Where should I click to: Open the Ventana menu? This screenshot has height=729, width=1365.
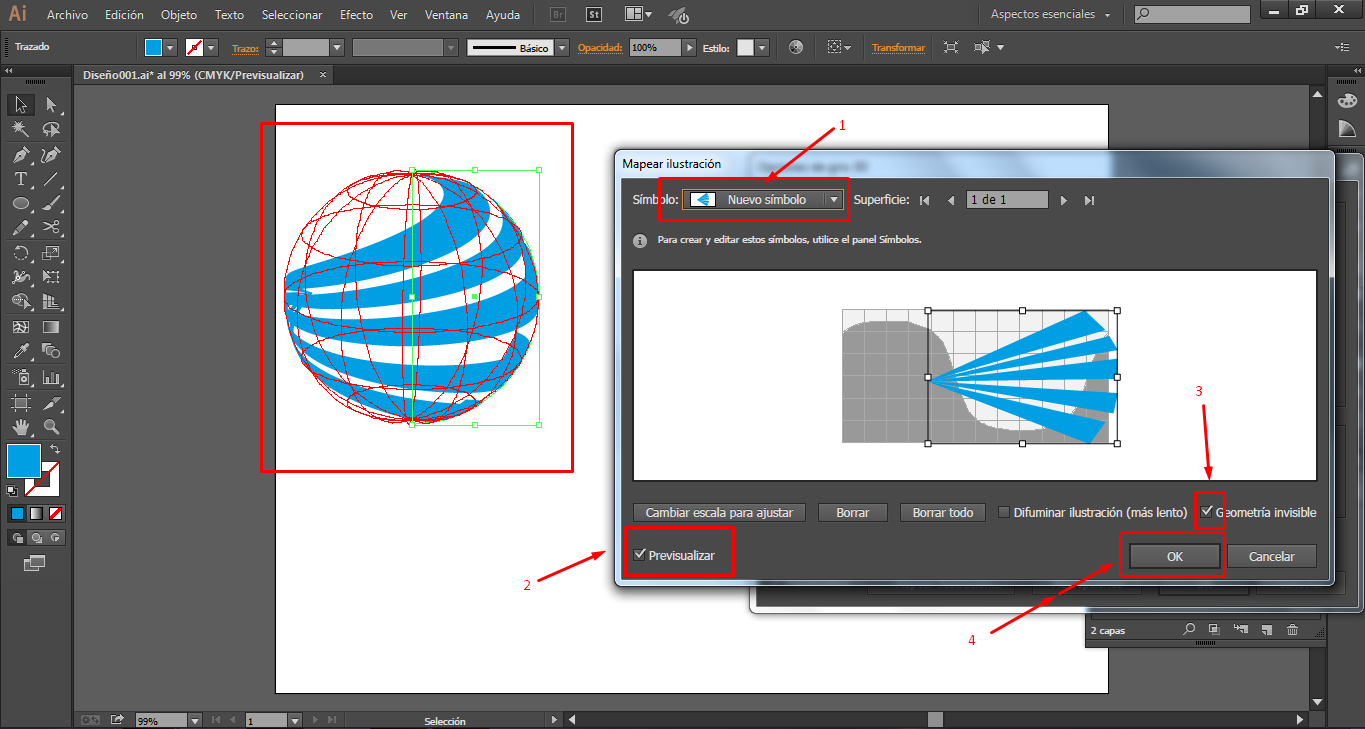445,15
